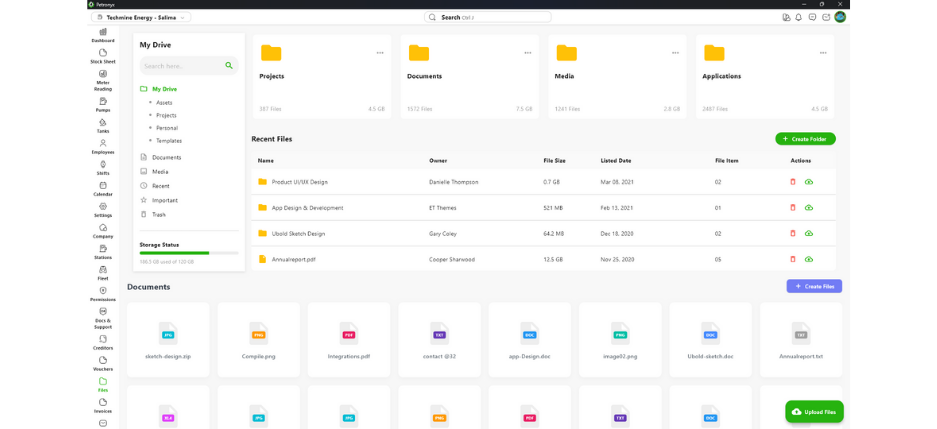Click the Create Folder button
Image resolution: width=937 pixels, height=429 pixels.
coord(805,139)
